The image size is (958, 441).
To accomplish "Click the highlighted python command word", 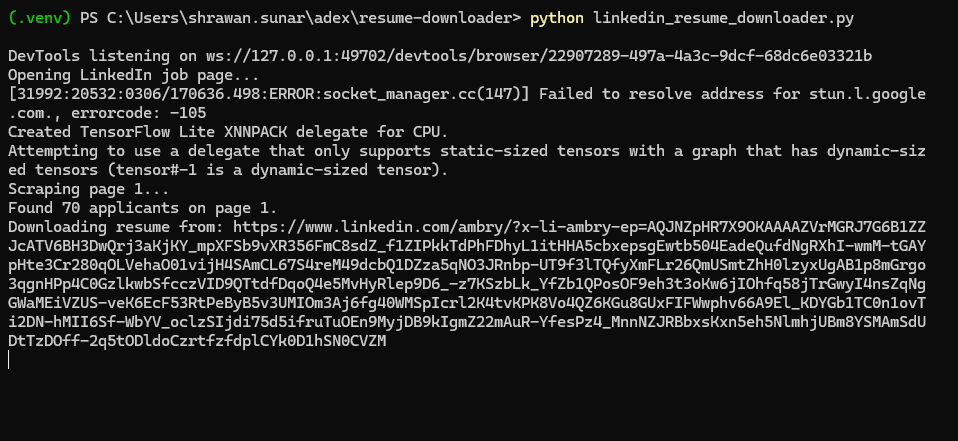I will click(557, 18).
